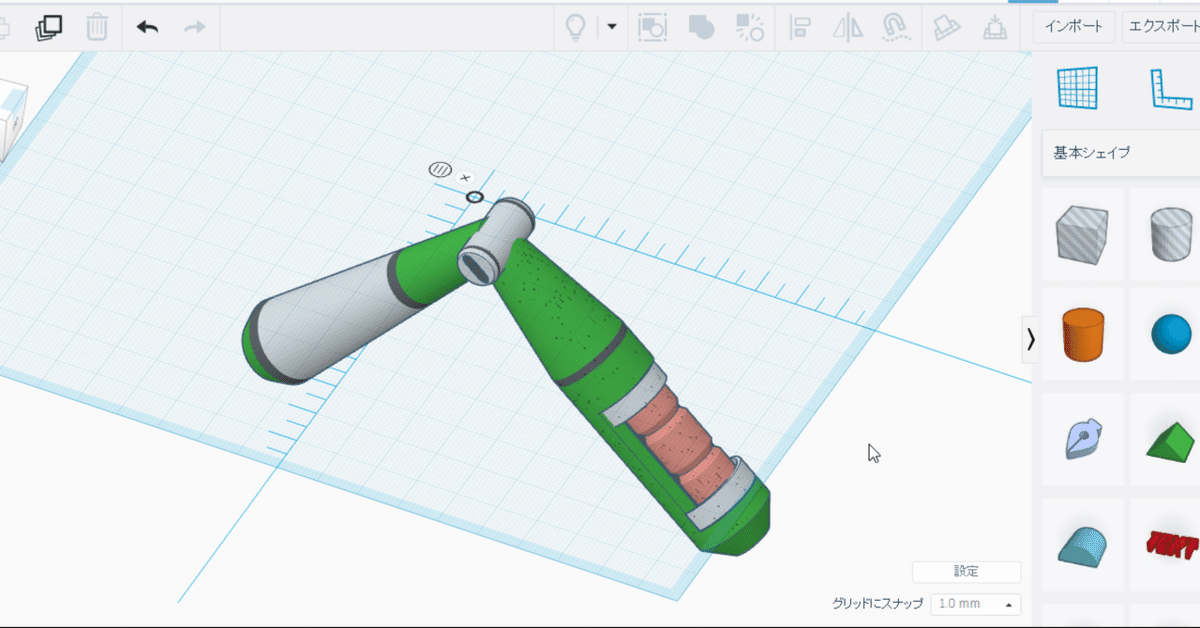Toggle snap magnet tool in toolbar
The width and height of the screenshot is (1200, 628).
(897, 28)
